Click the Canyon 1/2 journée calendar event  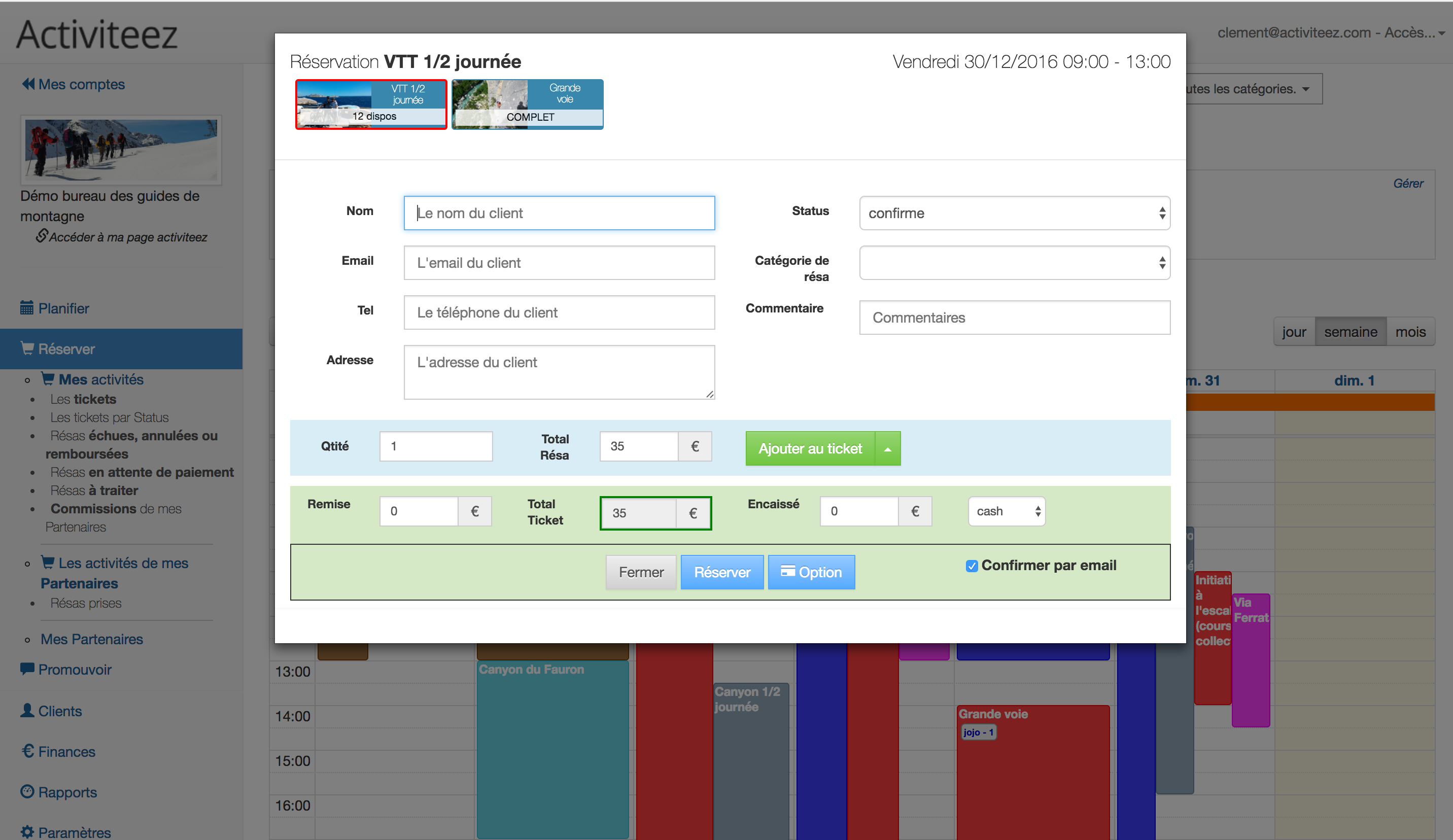(751, 761)
